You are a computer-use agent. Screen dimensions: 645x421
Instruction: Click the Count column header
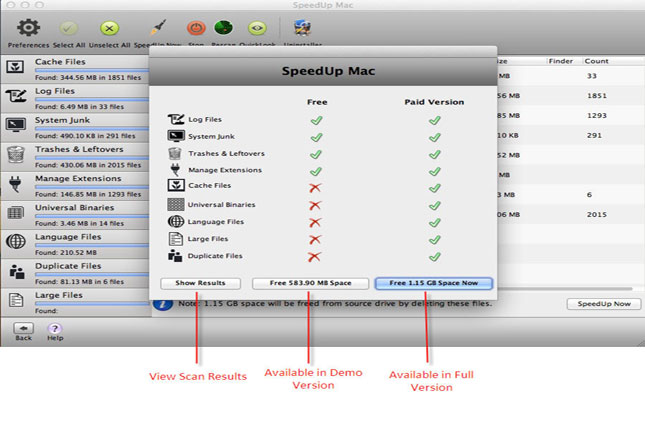(596, 61)
